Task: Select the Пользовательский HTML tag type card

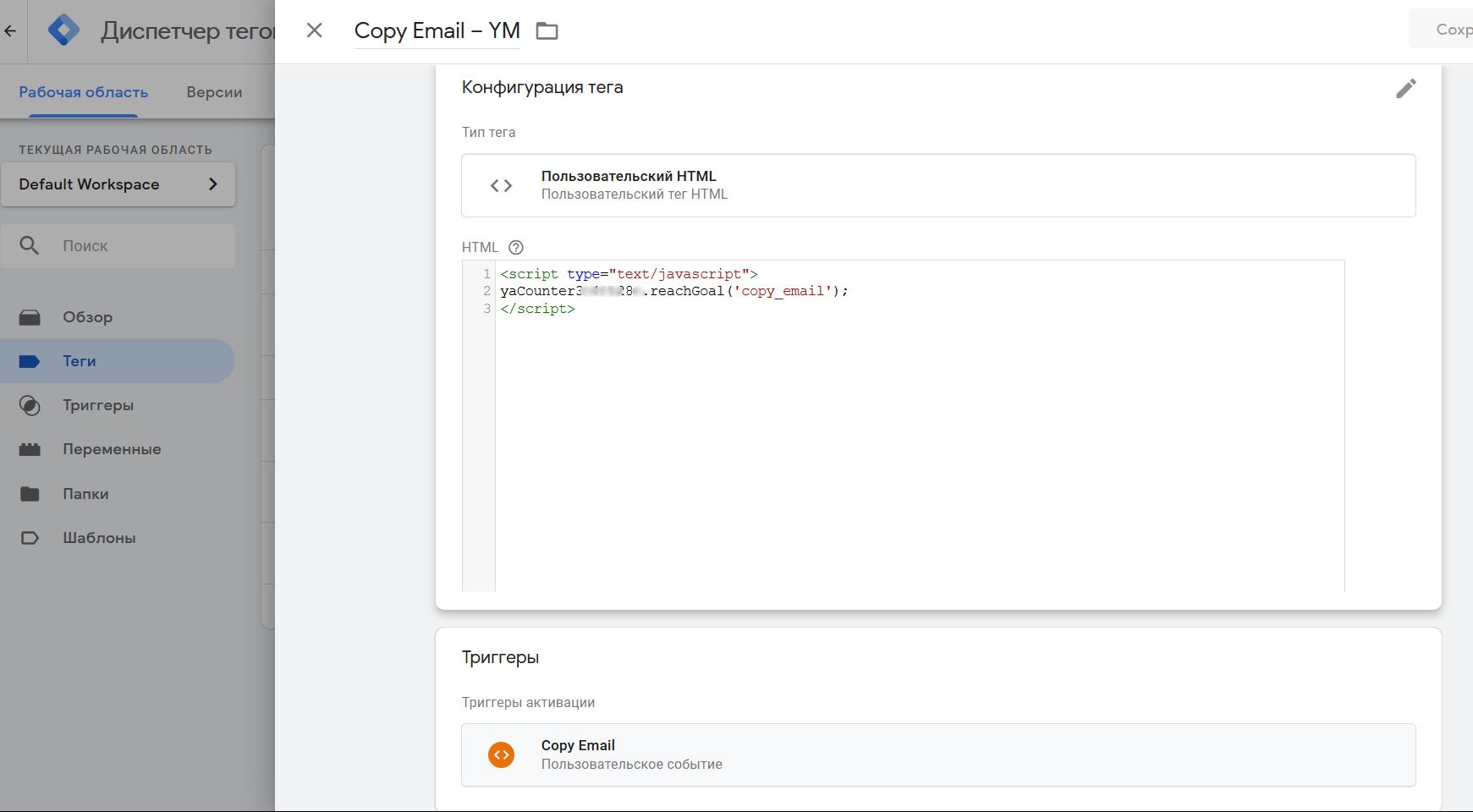Action: [938, 185]
